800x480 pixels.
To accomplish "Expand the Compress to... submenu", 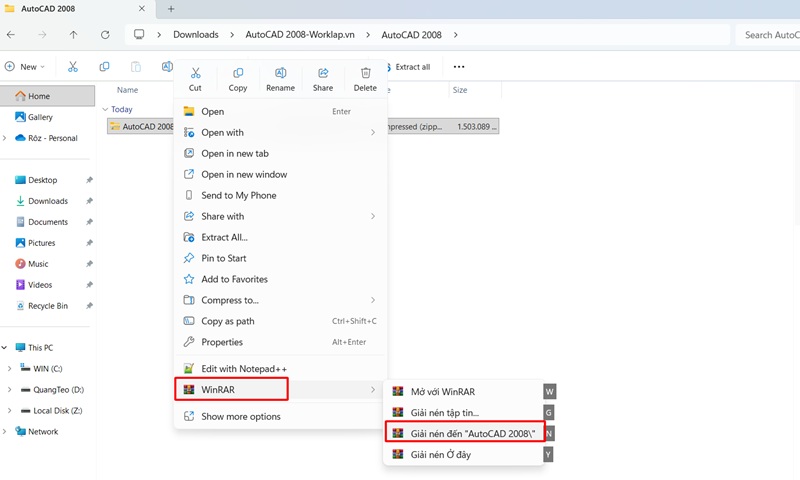I will (280, 300).
